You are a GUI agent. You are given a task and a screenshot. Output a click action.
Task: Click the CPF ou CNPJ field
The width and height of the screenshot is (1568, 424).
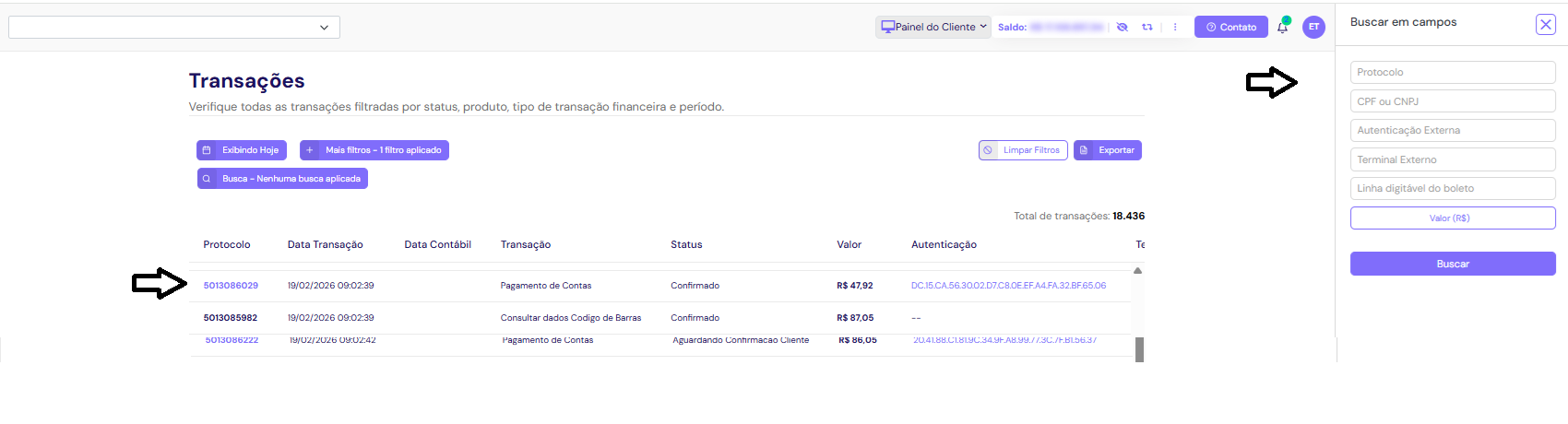coord(1452,101)
